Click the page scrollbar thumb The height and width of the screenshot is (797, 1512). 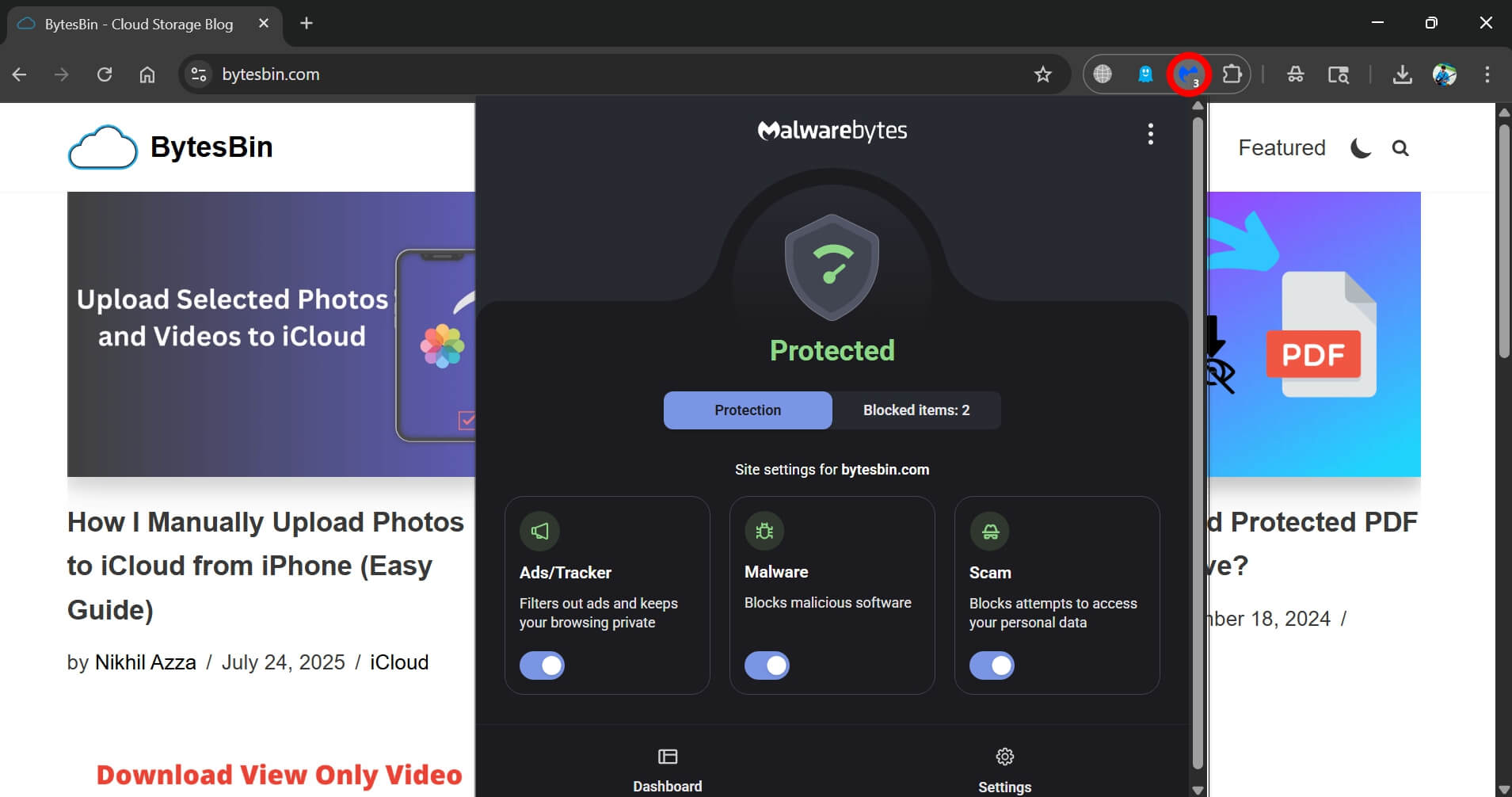(1504, 242)
